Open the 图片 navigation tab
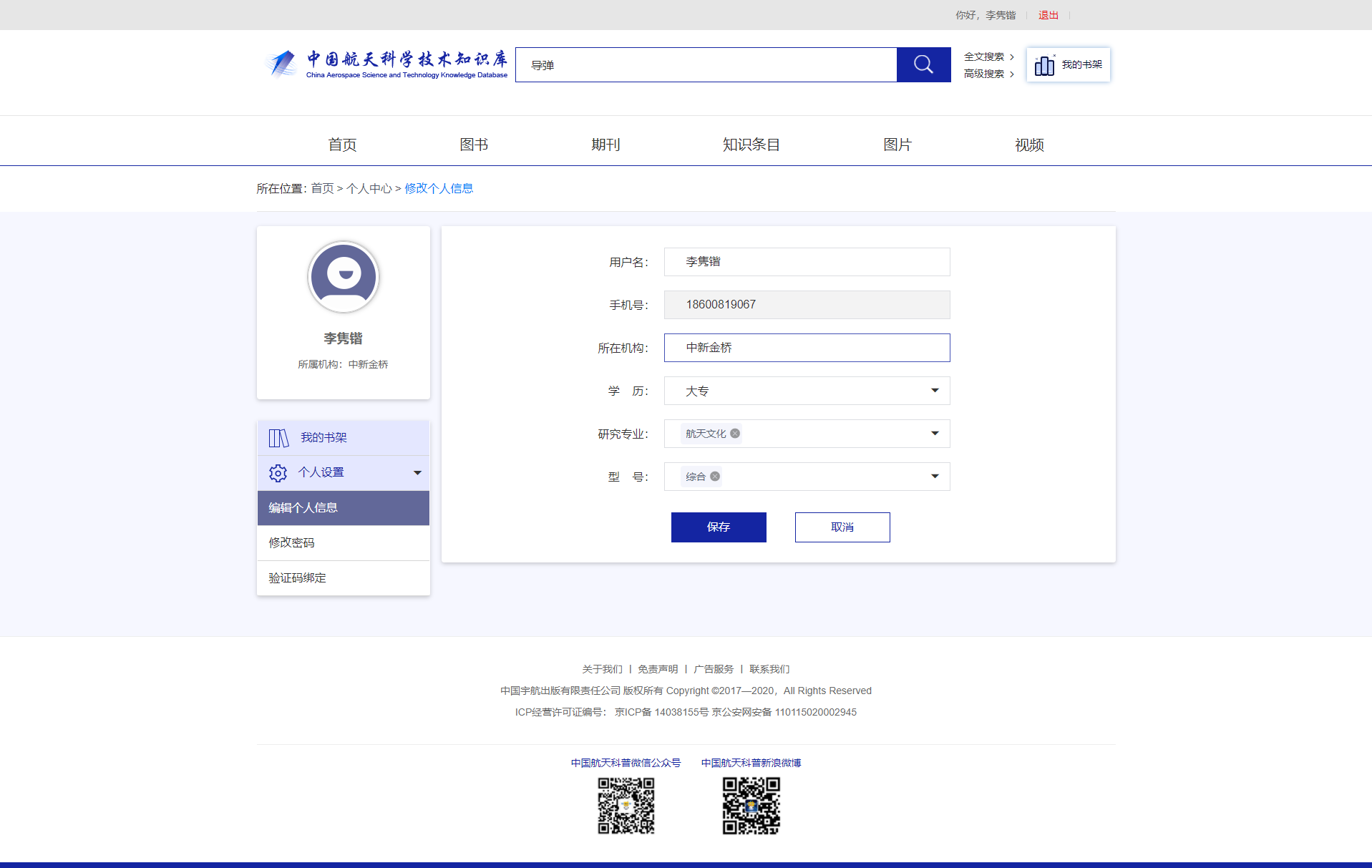 click(x=897, y=145)
